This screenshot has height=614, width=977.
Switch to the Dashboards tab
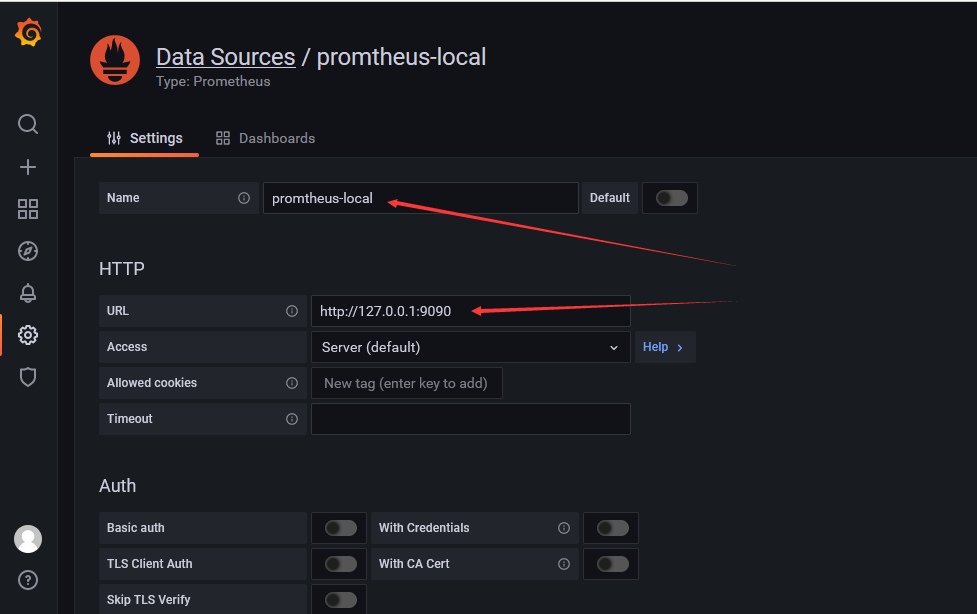tap(265, 138)
